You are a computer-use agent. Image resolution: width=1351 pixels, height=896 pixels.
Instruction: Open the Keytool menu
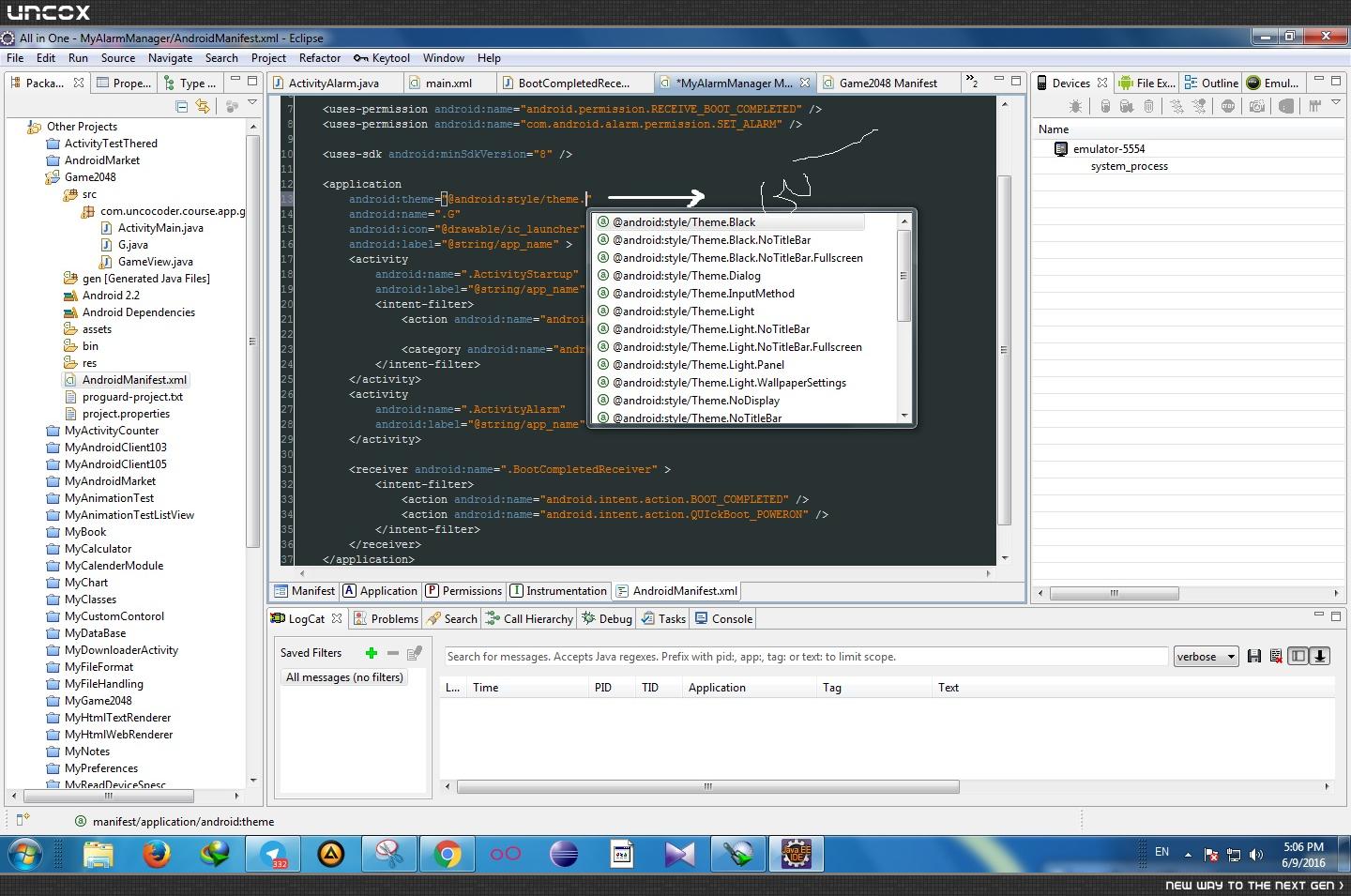point(382,57)
